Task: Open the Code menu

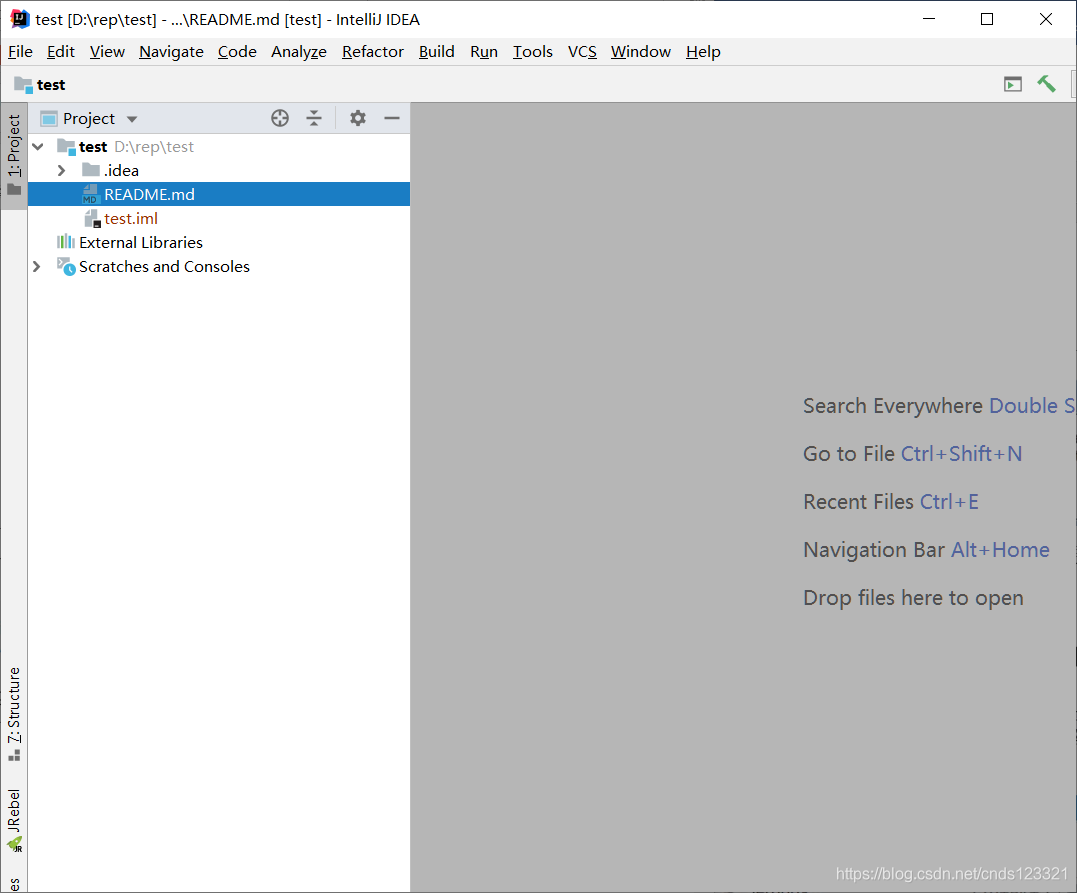Action: pyautogui.click(x=237, y=52)
